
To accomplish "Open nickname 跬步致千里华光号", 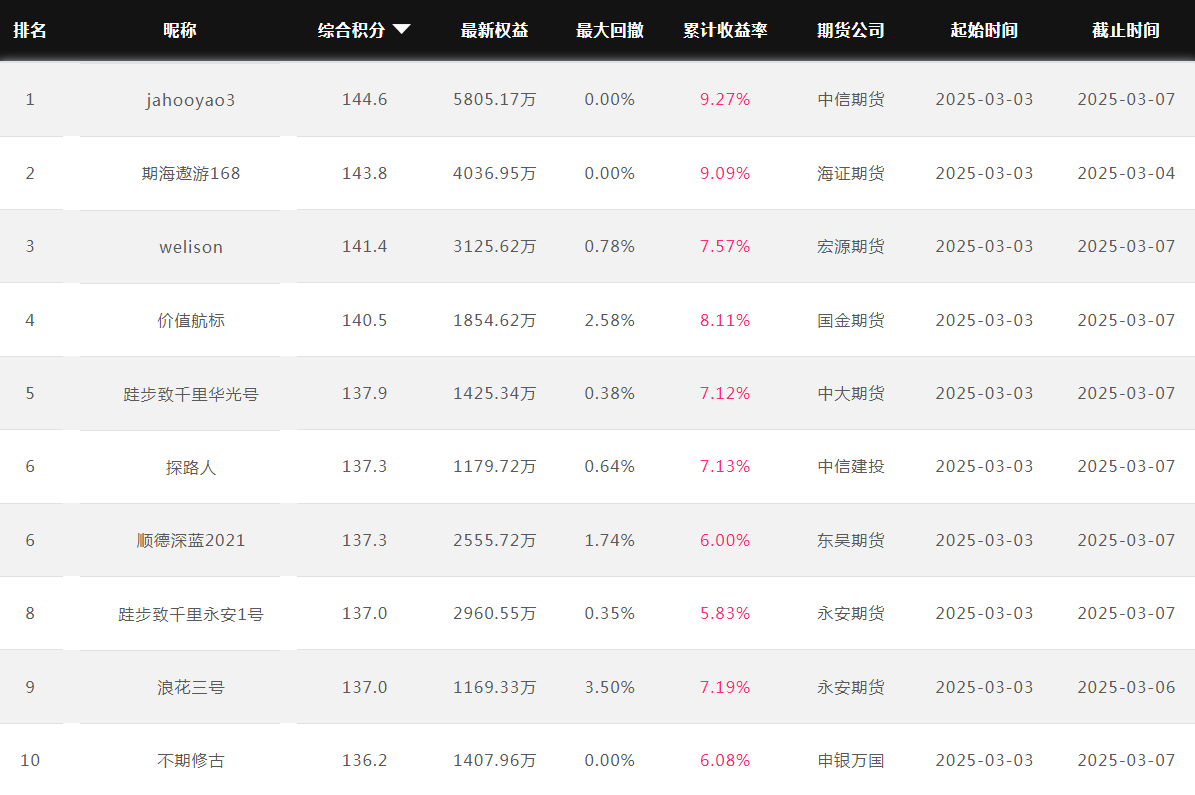I will pyautogui.click(x=191, y=394).
